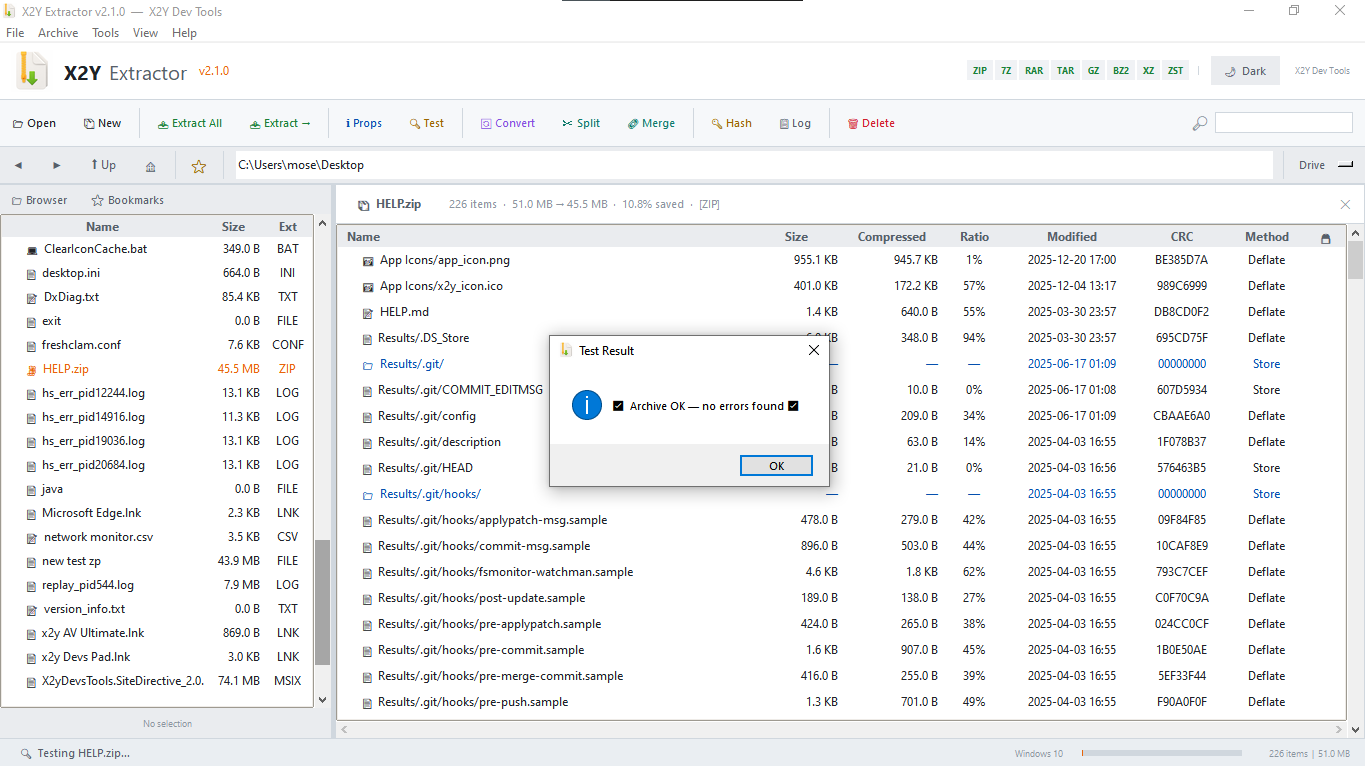This screenshot has width=1365, height=766.
Task: Click the folder icon of Results/.git/hooks/
Action: coord(368,494)
